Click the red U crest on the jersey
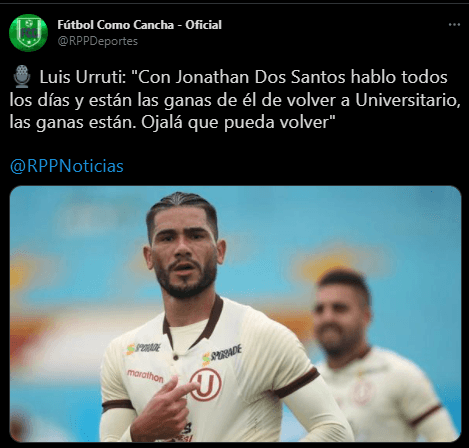469x448 pixels. [206, 384]
